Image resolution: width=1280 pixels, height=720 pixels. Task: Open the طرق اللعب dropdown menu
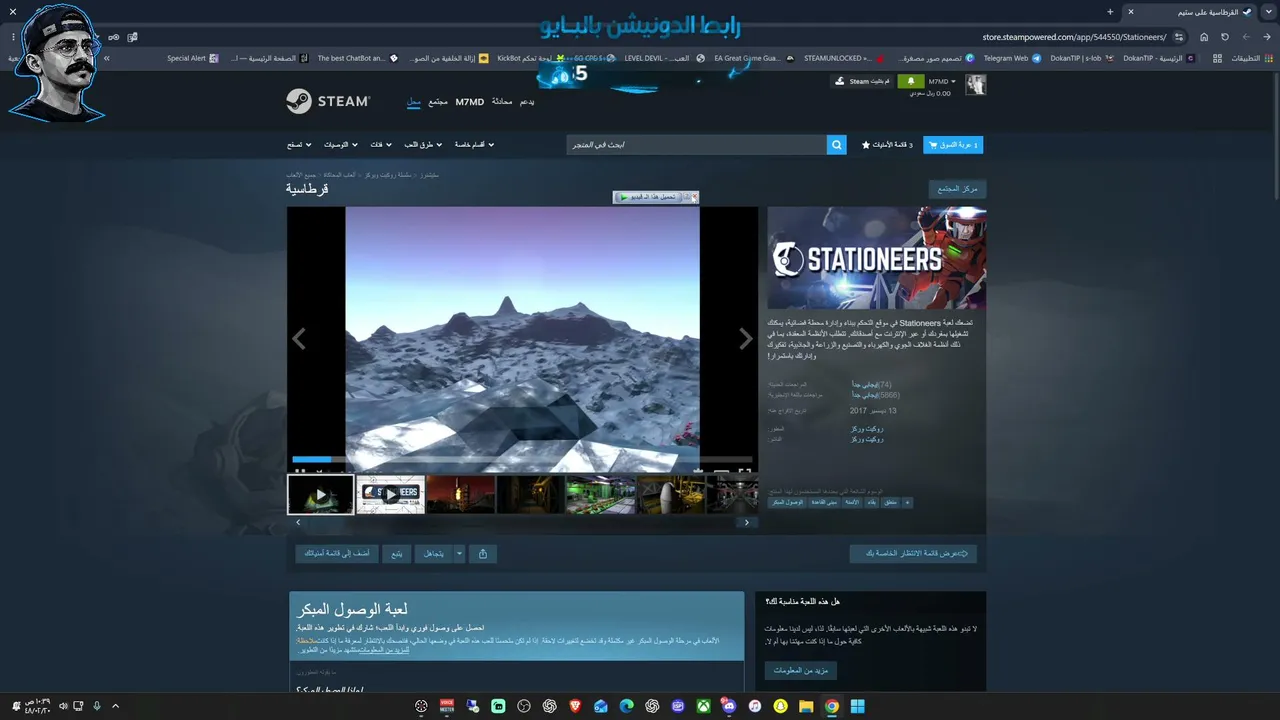pos(424,145)
